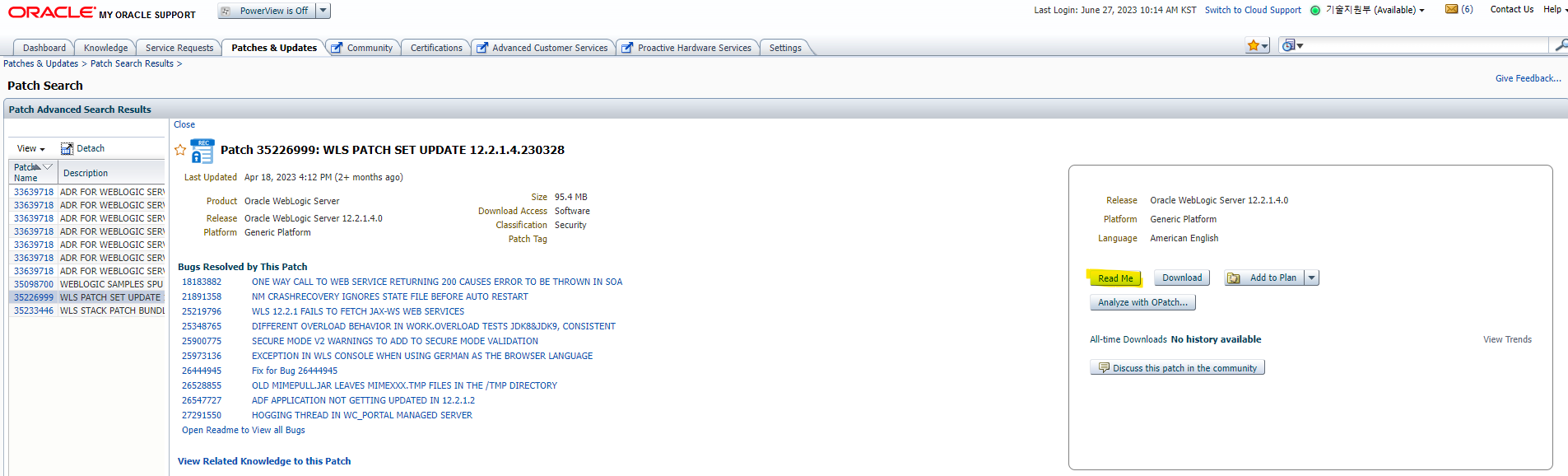Click the Patch Search Results breadcrumb

(x=132, y=63)
